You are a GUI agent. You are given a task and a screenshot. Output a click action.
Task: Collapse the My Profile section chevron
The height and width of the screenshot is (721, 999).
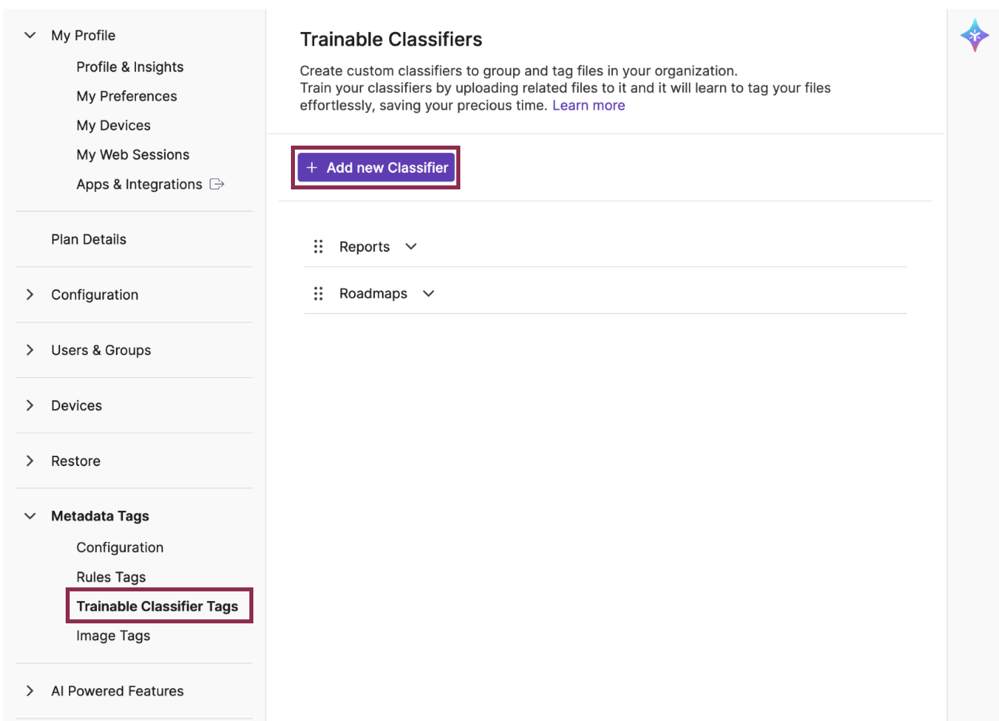coord(30,35)
